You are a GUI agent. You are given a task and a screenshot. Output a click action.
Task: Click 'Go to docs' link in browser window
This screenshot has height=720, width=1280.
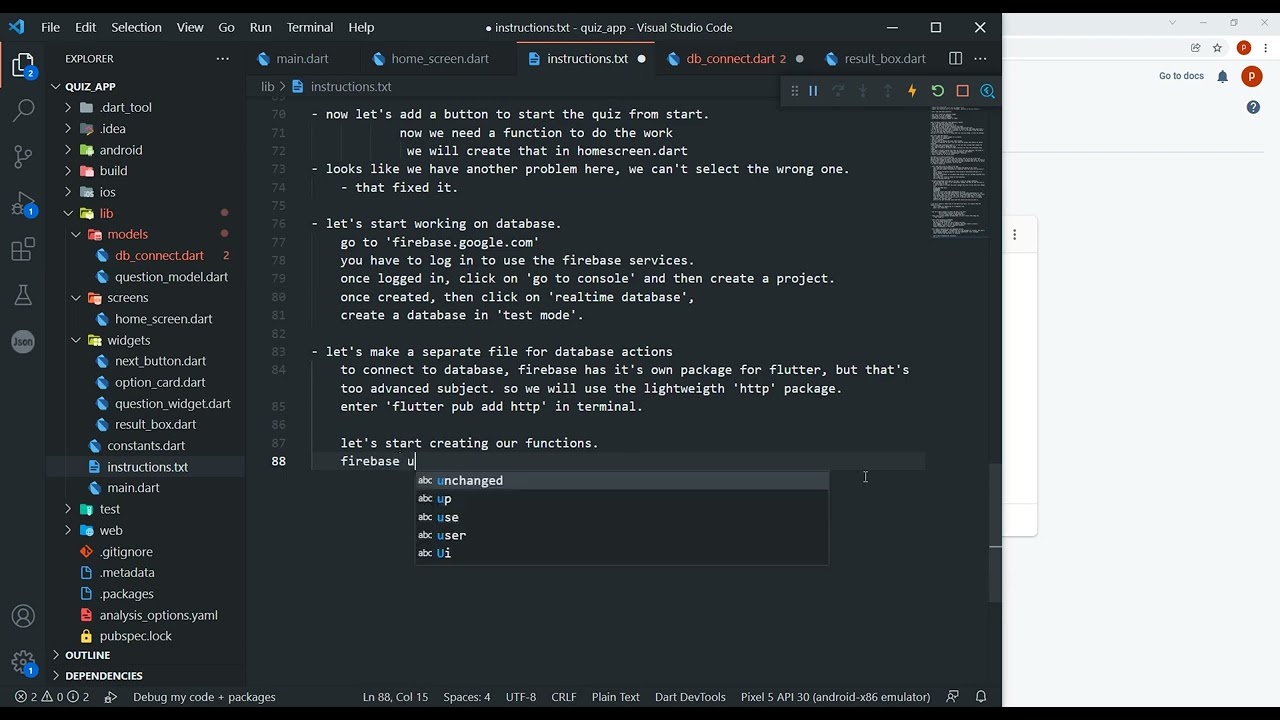click(x=1181, y=76)
